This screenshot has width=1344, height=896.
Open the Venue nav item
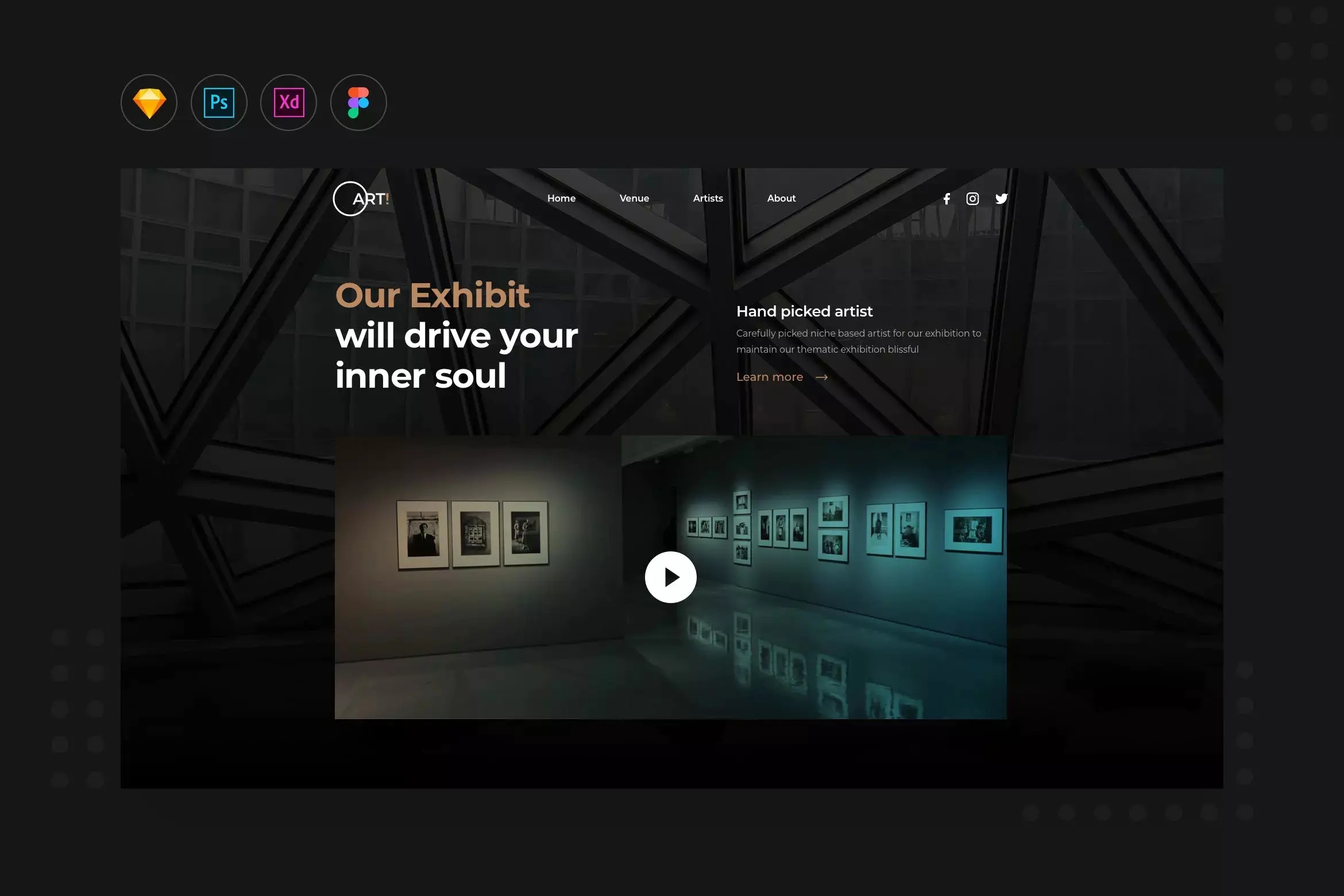tap(634, 198)
